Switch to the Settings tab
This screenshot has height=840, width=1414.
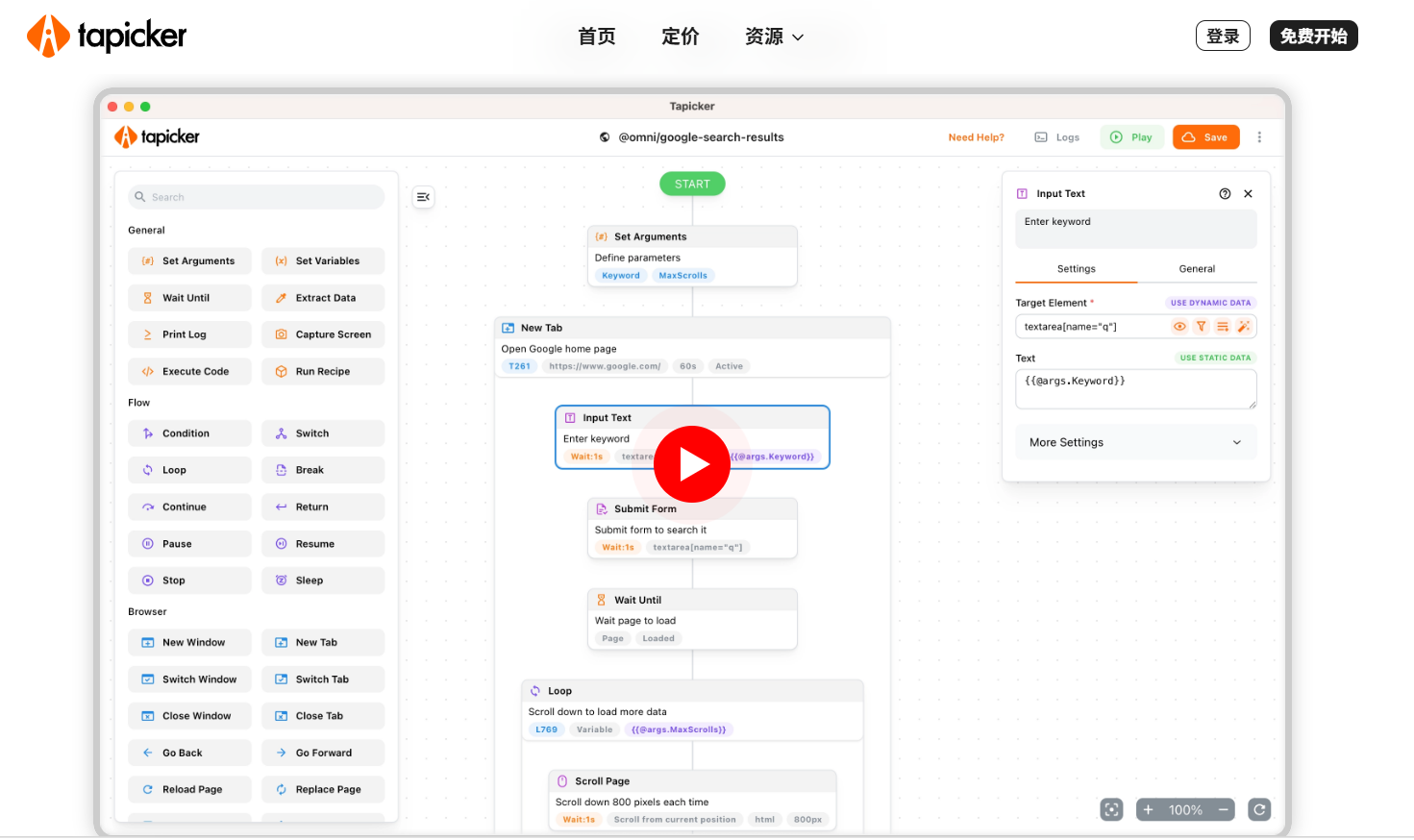(x=1076, y=269)
